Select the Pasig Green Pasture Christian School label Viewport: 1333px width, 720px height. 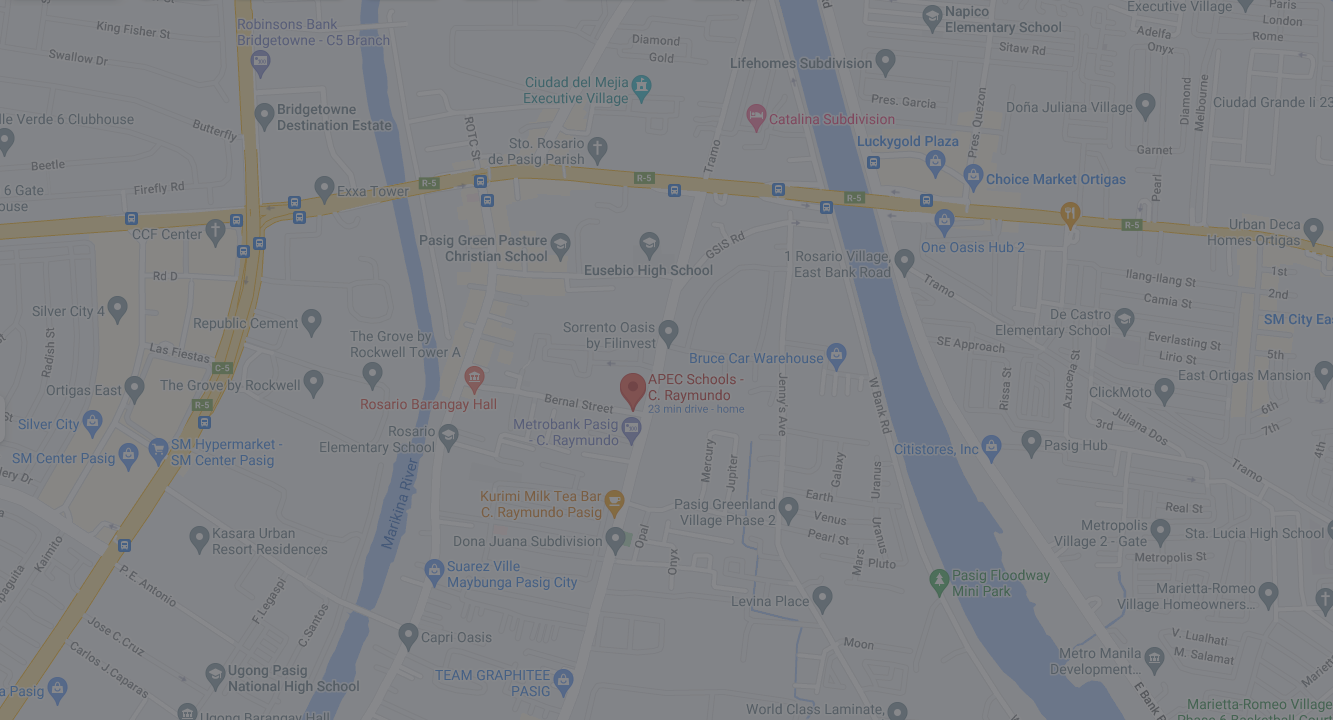483,248
